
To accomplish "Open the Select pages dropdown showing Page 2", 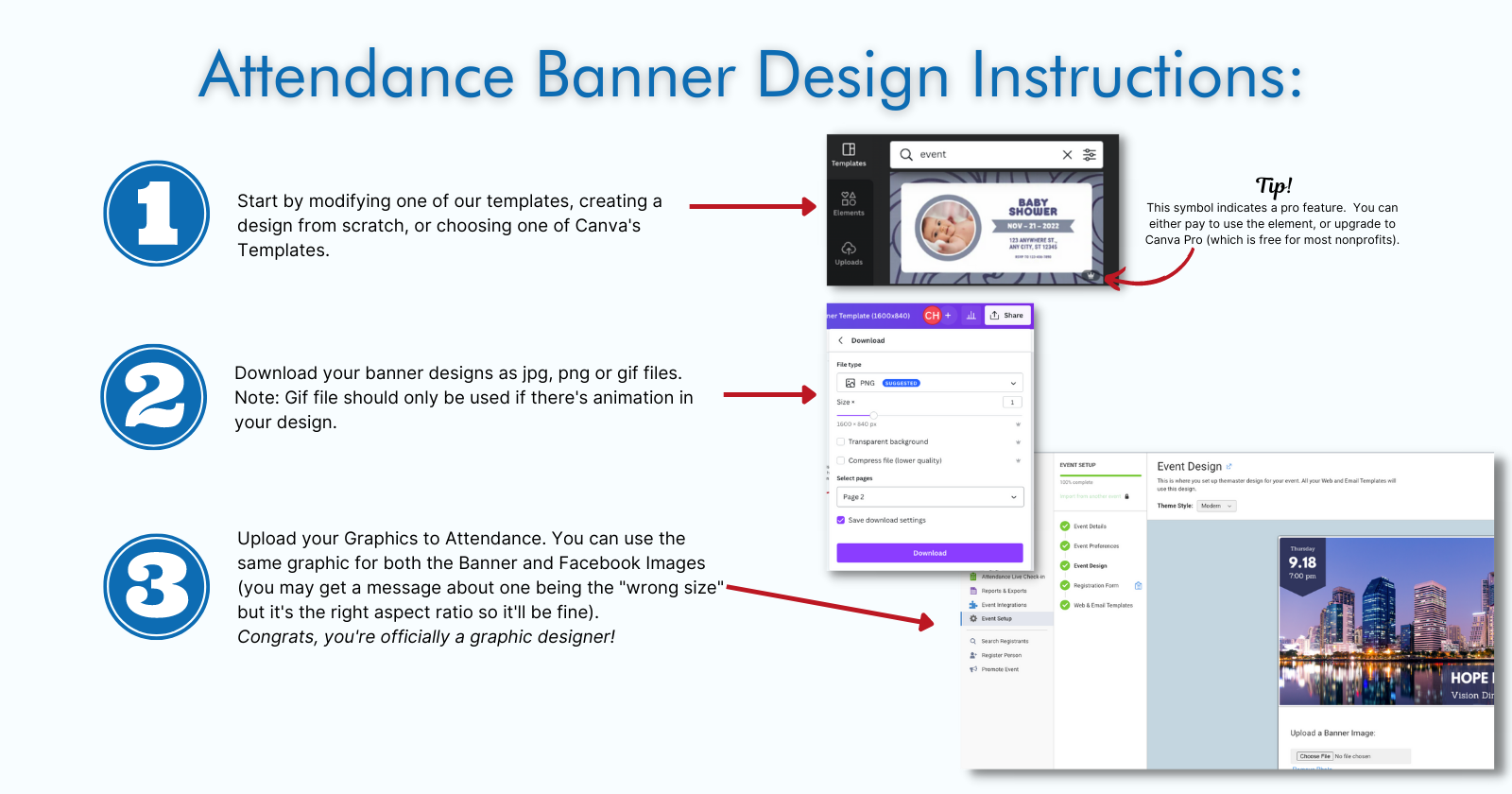I will pyautogui.click(x=930, y=497).
